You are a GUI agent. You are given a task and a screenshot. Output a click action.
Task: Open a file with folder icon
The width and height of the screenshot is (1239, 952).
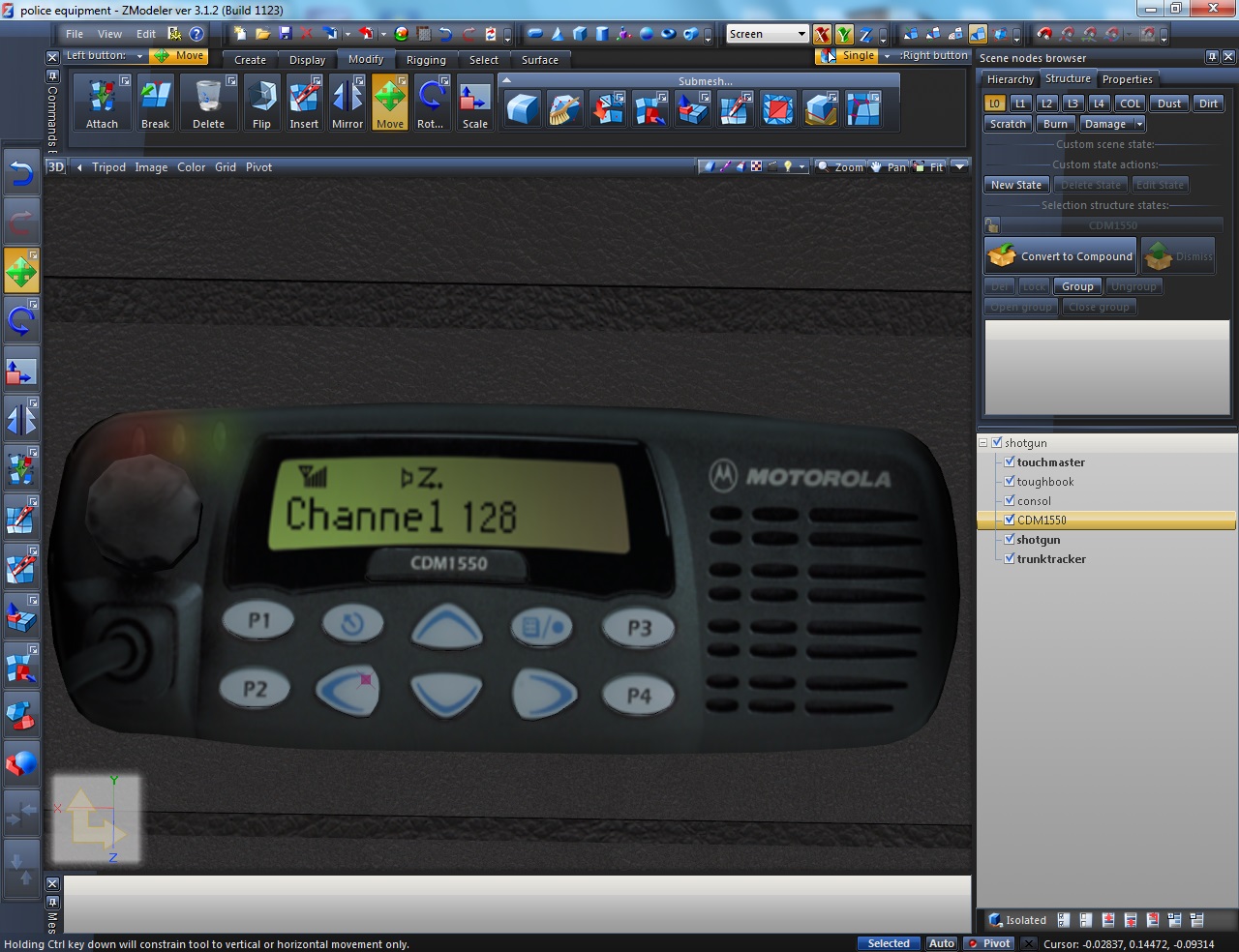(x=262, y=34)
